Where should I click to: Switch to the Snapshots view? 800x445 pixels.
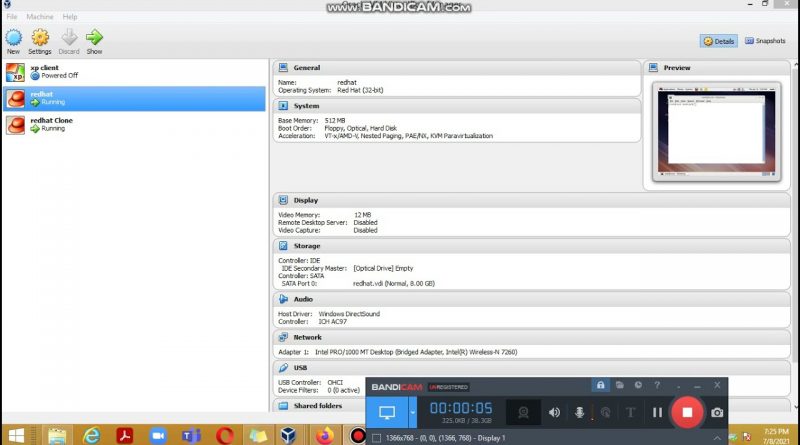tap(765, 41)
